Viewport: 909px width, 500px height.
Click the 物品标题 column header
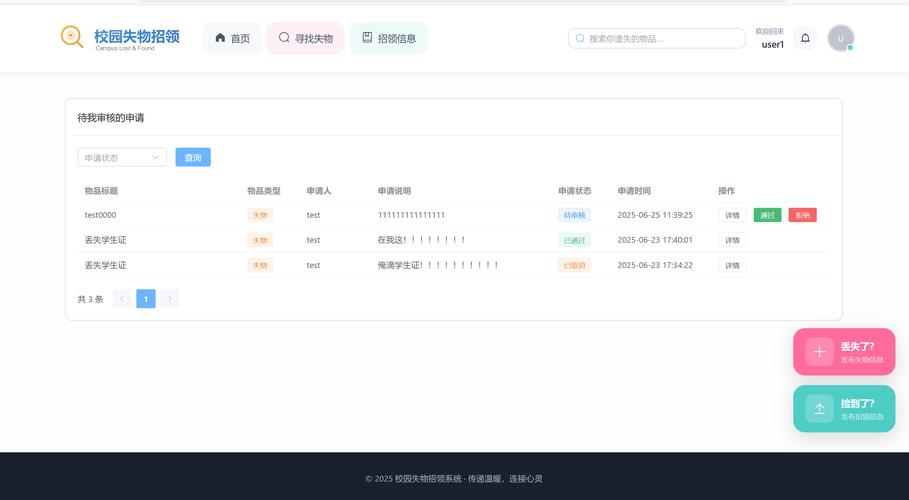click(101, 191)
